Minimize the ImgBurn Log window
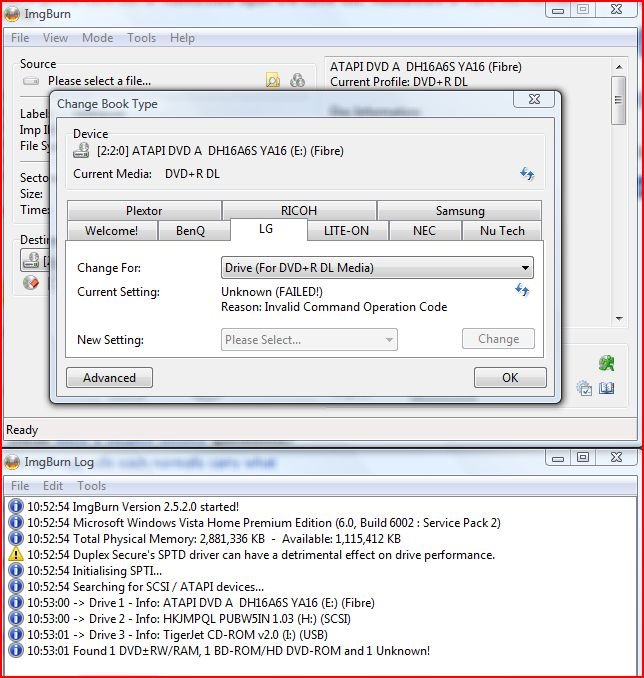 coord(558,457)
